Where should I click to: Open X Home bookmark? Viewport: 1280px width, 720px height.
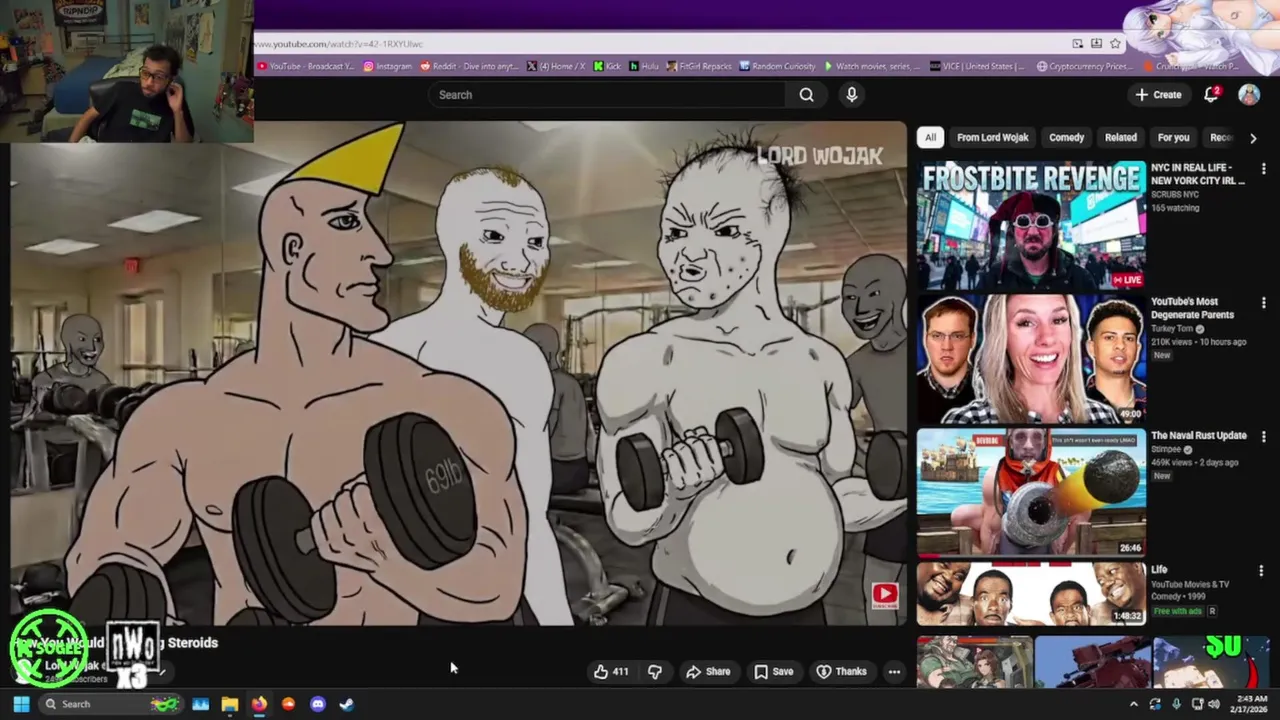click(x=556, y=66)
